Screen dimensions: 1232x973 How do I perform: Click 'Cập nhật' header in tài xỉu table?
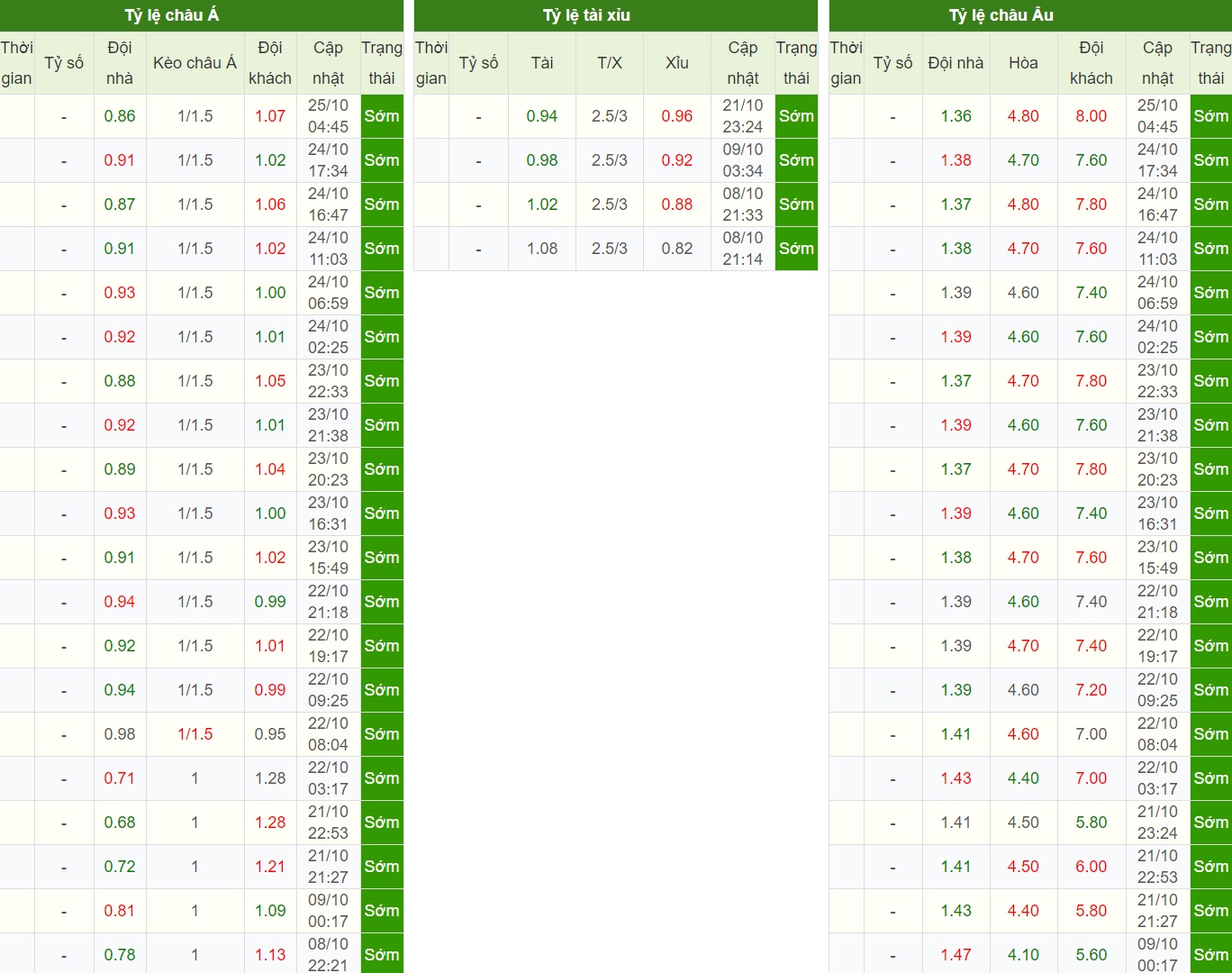click(743, 63)
